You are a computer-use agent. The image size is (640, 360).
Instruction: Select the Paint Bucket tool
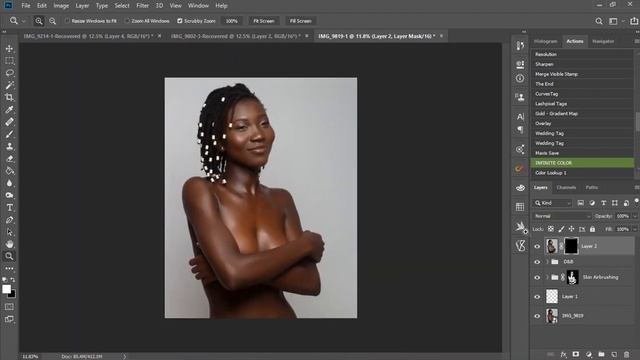[9, 171]
